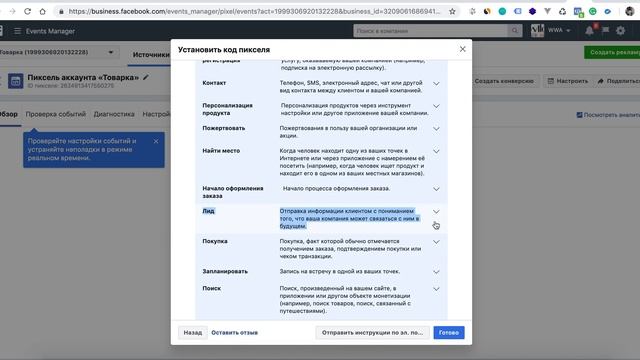This screenshot has height=360, width=640.
Task: Open the Оставить отзыв link
Action: click(234, 333)
